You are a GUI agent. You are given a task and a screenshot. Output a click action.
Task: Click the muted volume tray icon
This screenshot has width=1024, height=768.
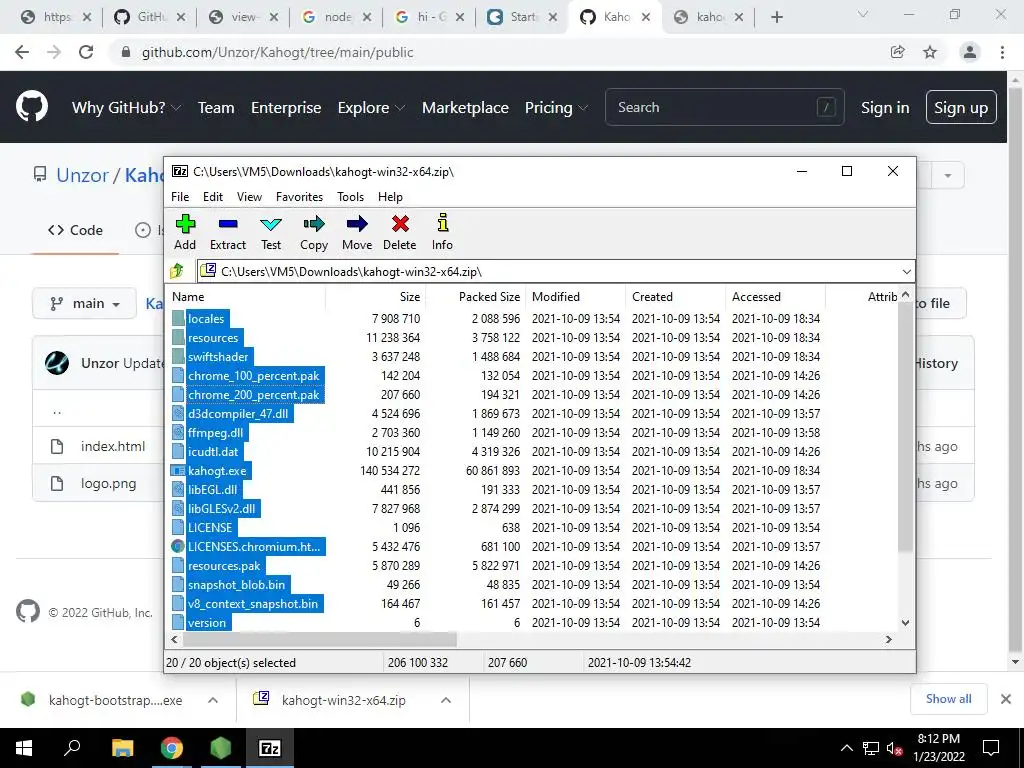pyautogui.click(x=894, y=748)
